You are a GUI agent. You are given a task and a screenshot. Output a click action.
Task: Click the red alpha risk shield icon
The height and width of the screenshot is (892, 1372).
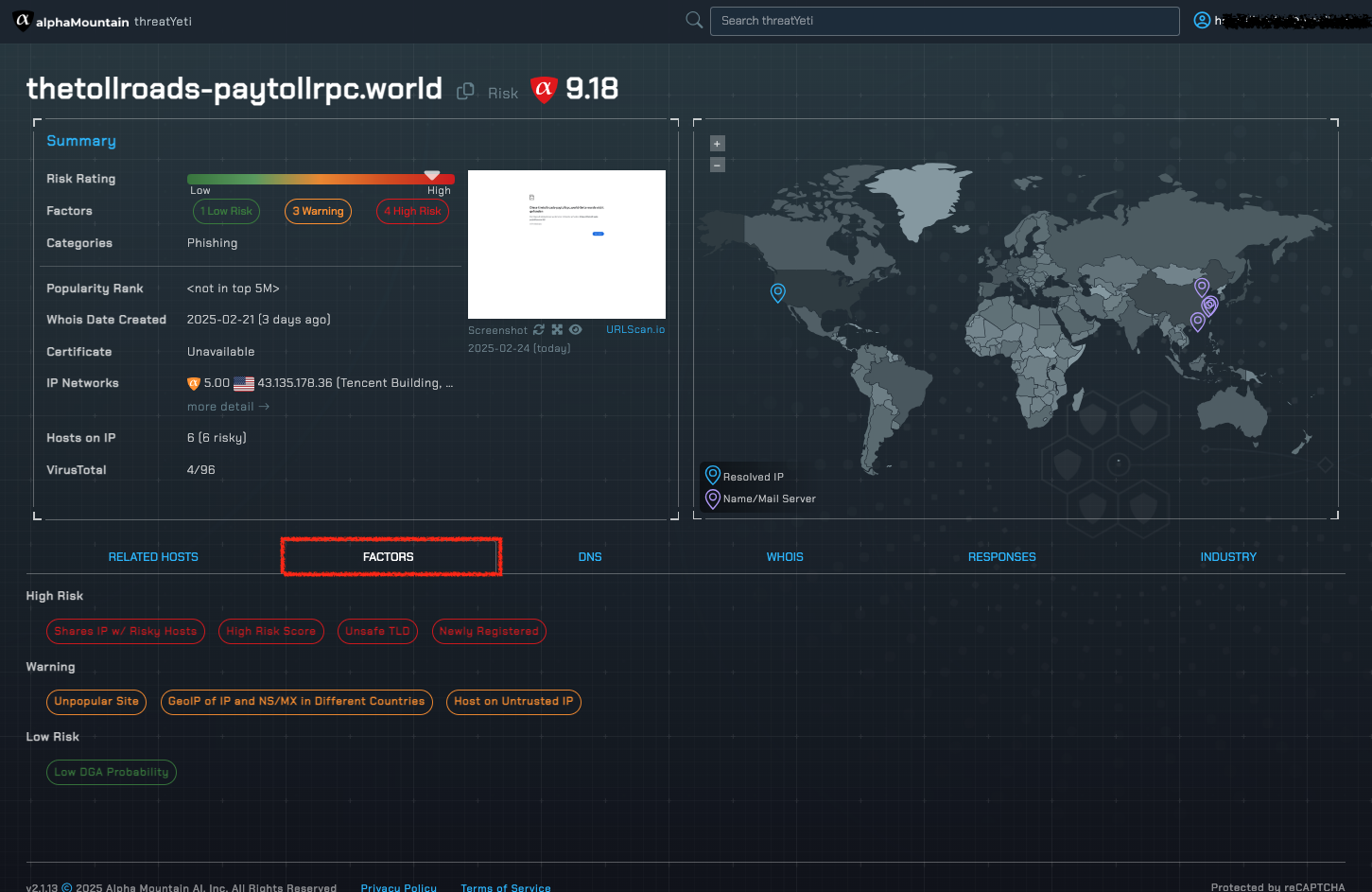point(544,90)
